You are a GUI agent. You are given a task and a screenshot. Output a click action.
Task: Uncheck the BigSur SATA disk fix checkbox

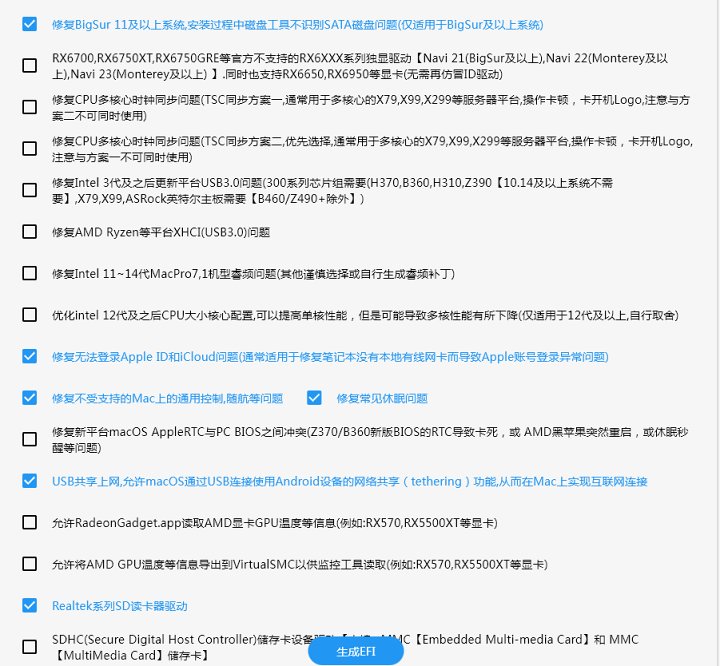29,23
